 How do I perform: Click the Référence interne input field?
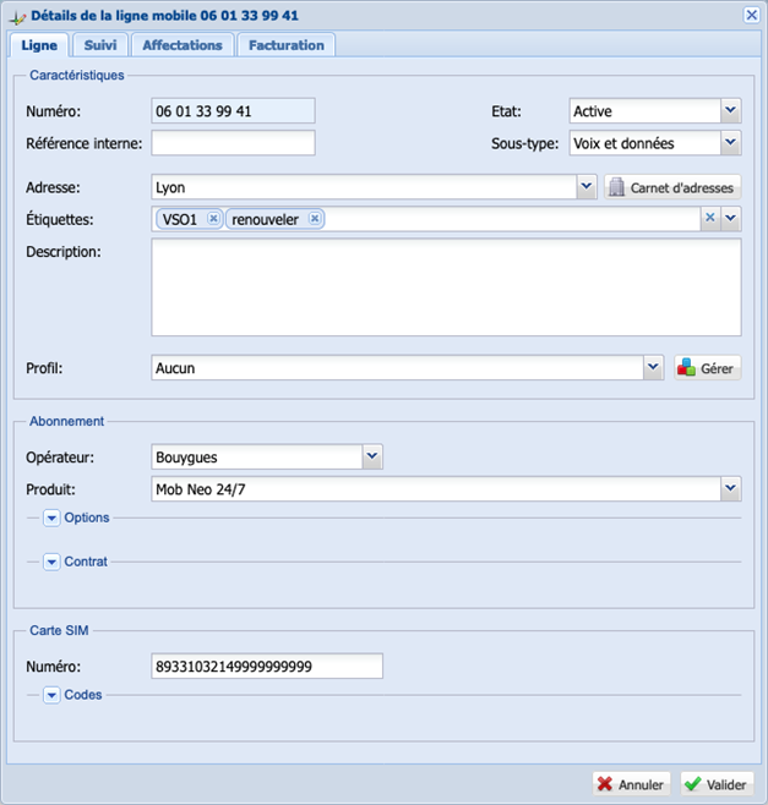coord(233,143)
